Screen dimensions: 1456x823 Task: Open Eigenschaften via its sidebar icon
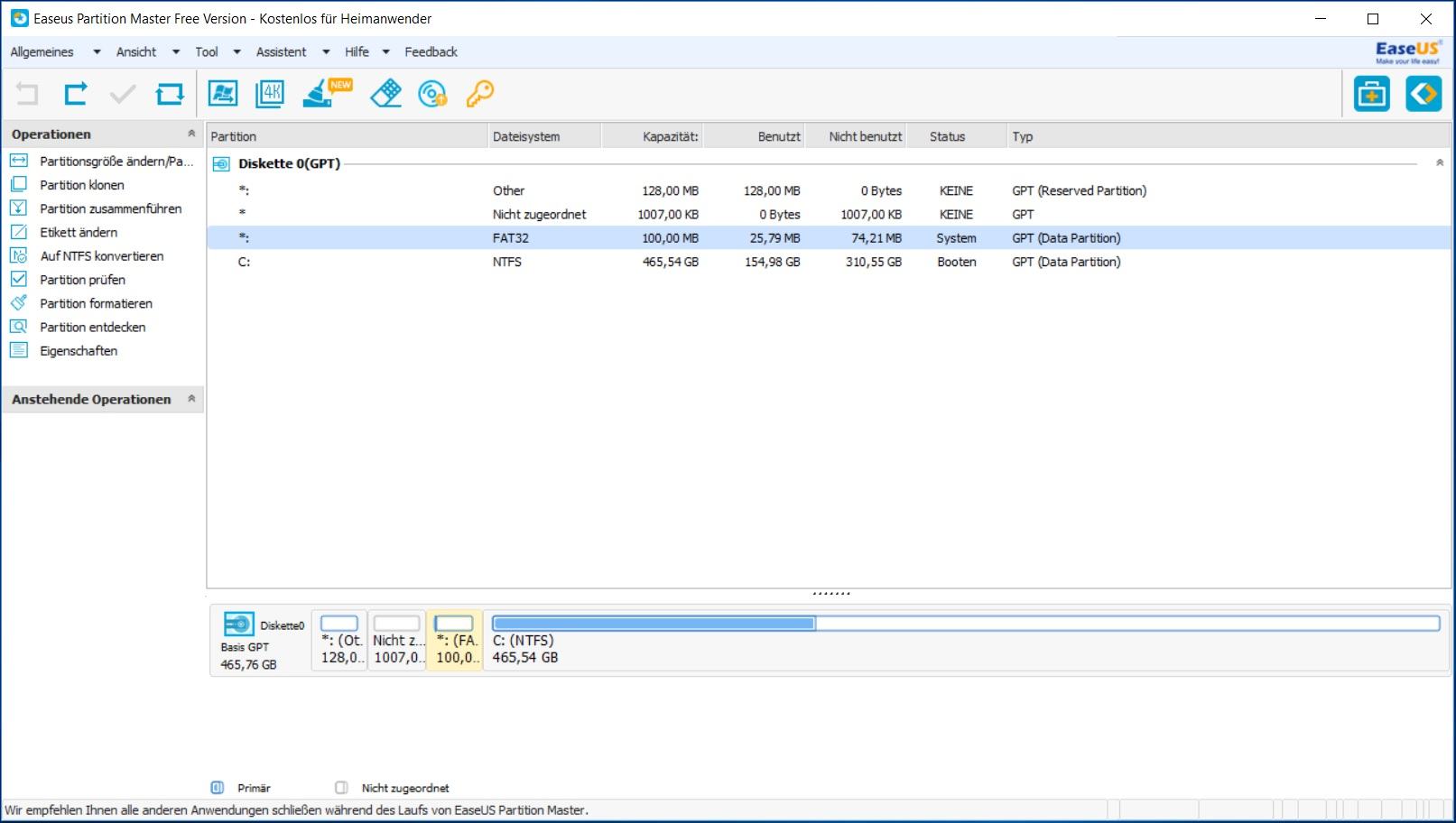point(19,350)
